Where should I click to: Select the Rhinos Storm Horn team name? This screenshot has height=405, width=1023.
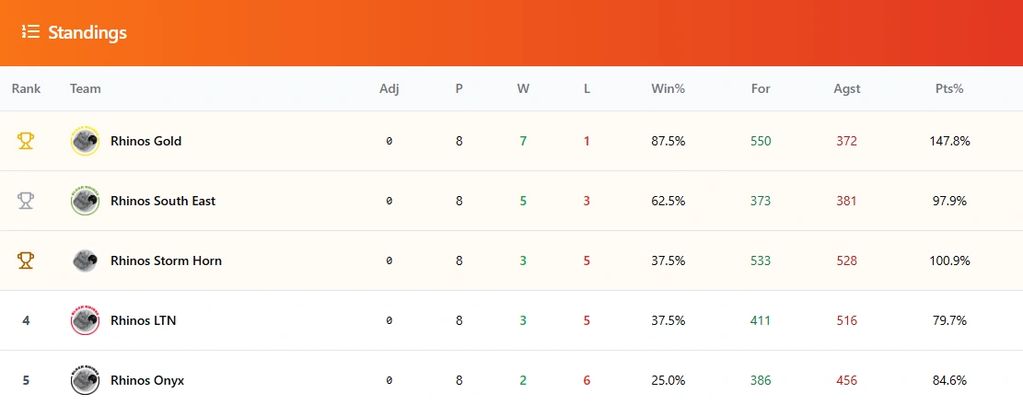(166, 261)
